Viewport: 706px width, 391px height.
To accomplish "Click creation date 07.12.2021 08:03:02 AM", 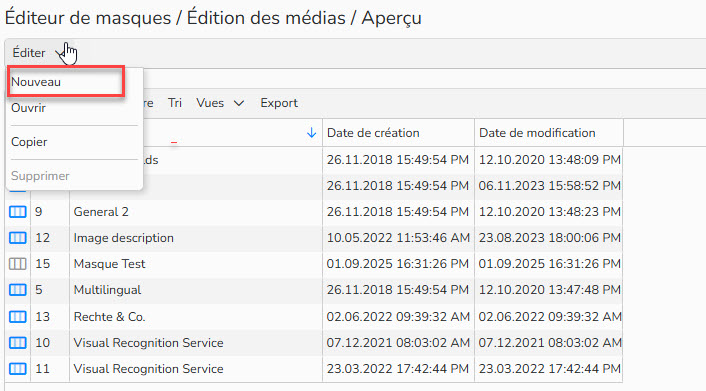I will (x=398, y=343).
